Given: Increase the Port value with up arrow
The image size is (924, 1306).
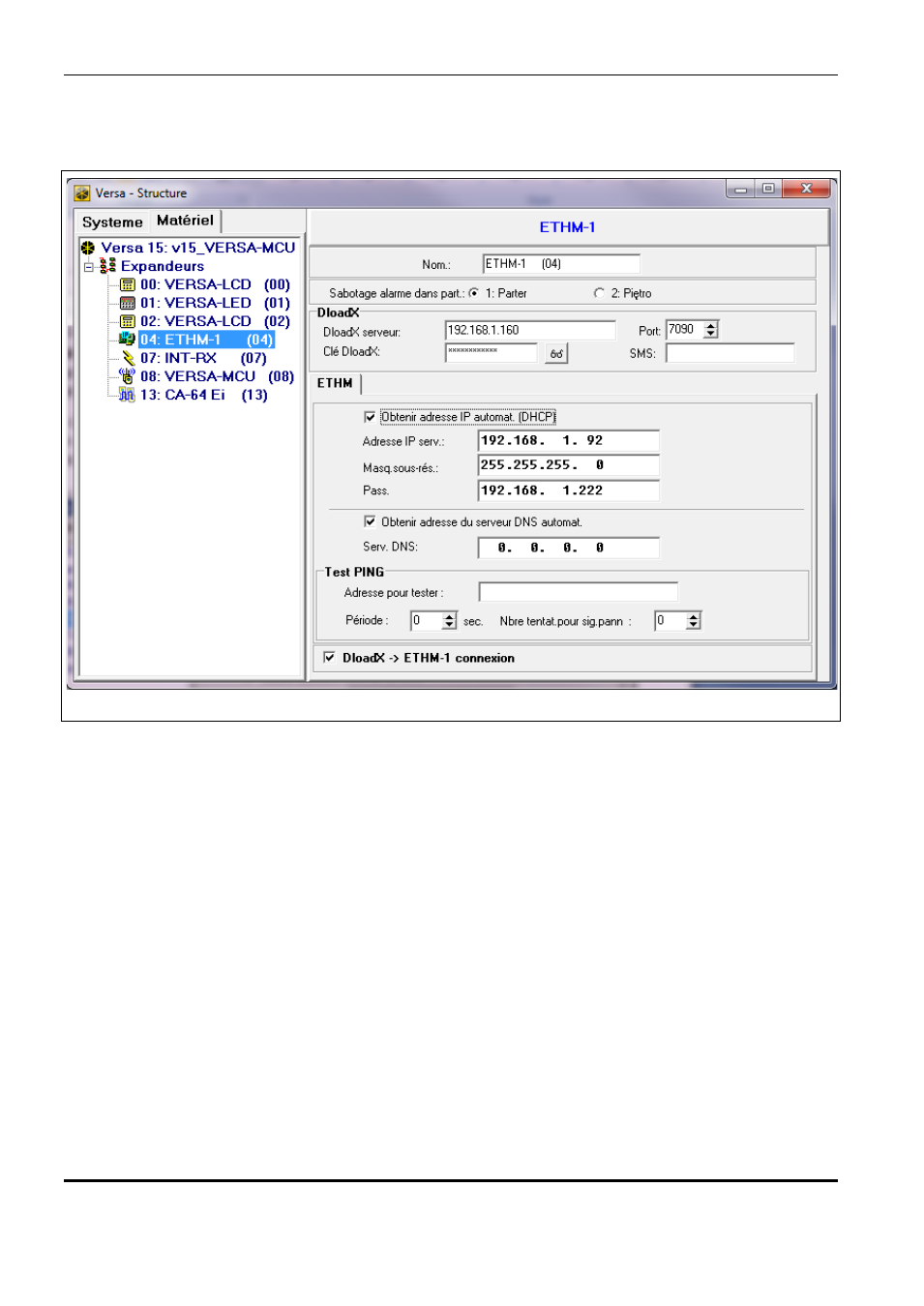Looking at the screenshot, I should click(x=711, y=326).
